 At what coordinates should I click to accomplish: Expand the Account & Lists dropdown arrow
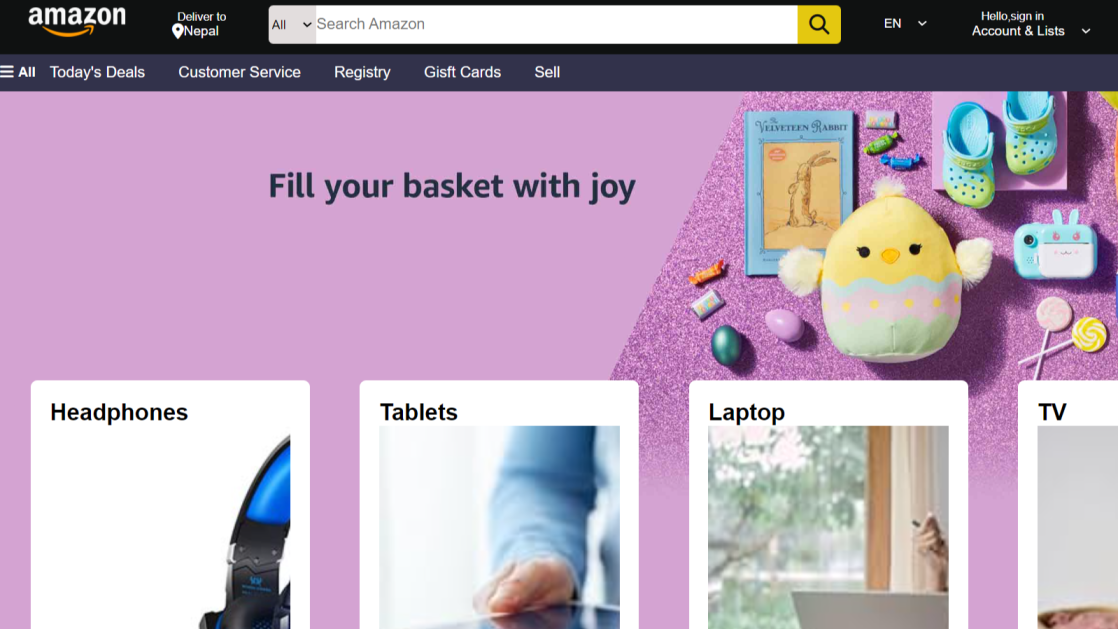(x=1085, y=31)
